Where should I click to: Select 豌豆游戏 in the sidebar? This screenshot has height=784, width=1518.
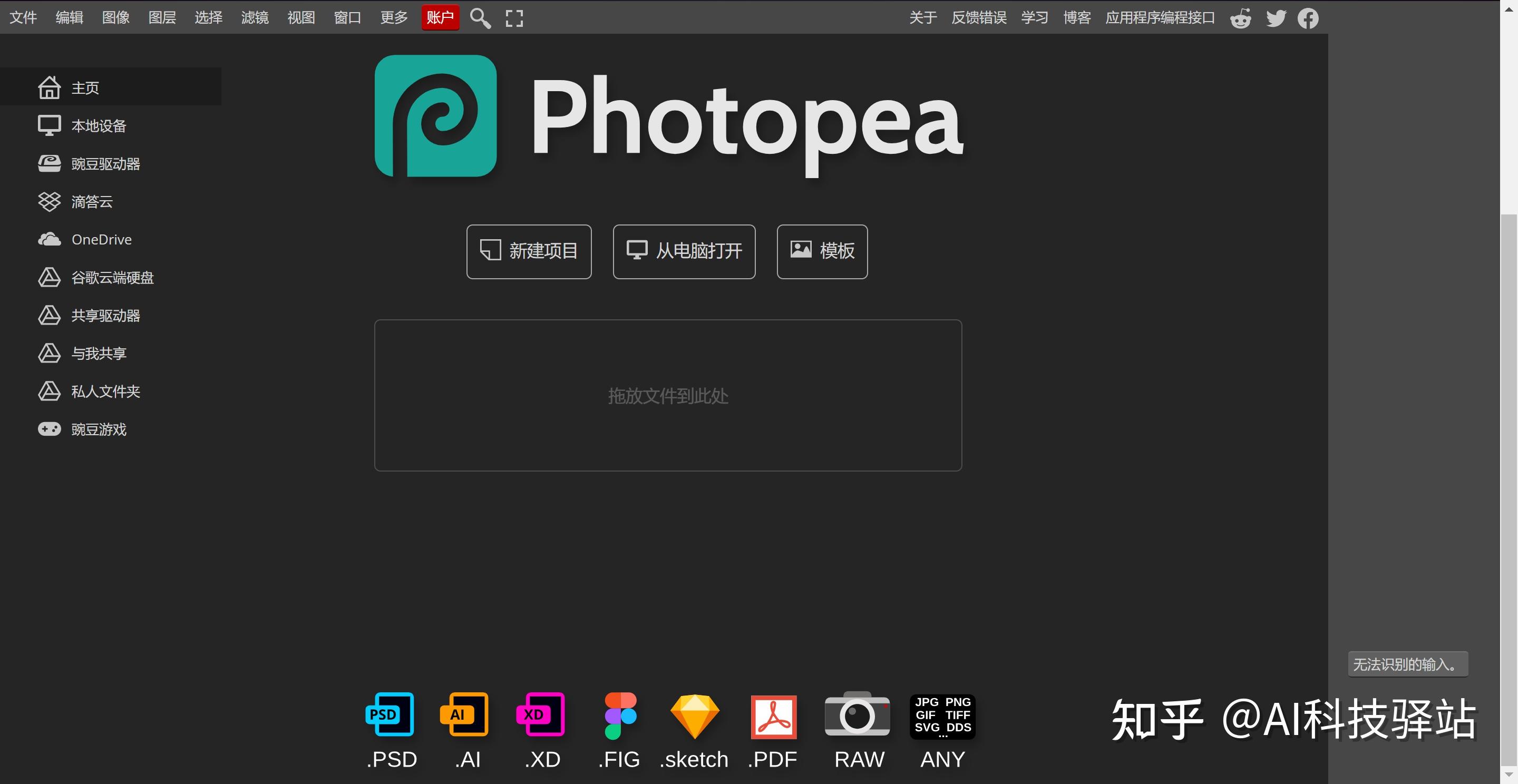[111, 429]
